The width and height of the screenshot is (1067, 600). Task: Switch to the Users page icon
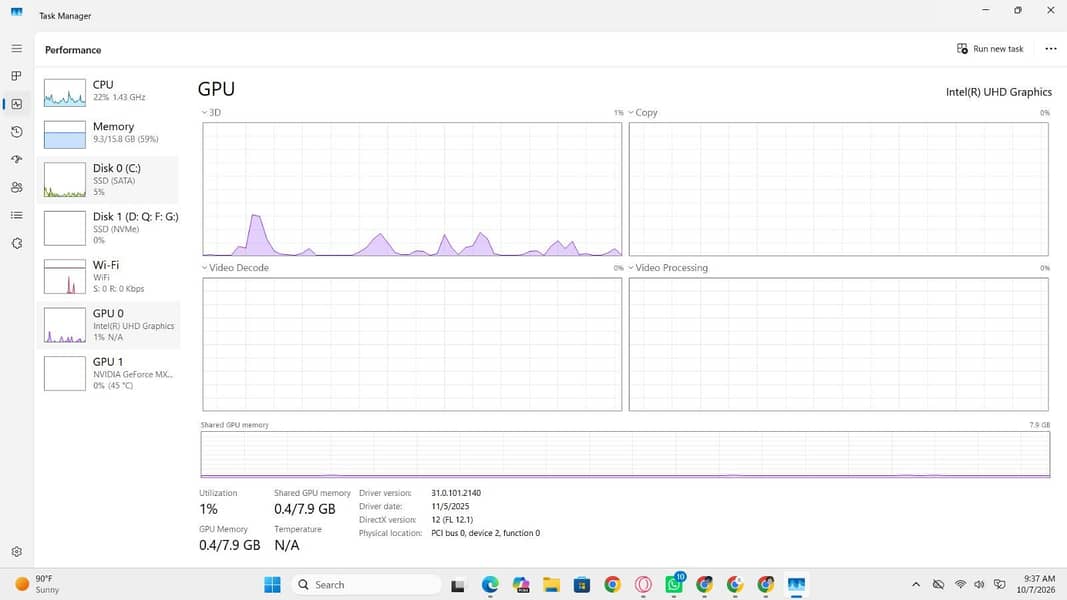click(x=16, y=187)
